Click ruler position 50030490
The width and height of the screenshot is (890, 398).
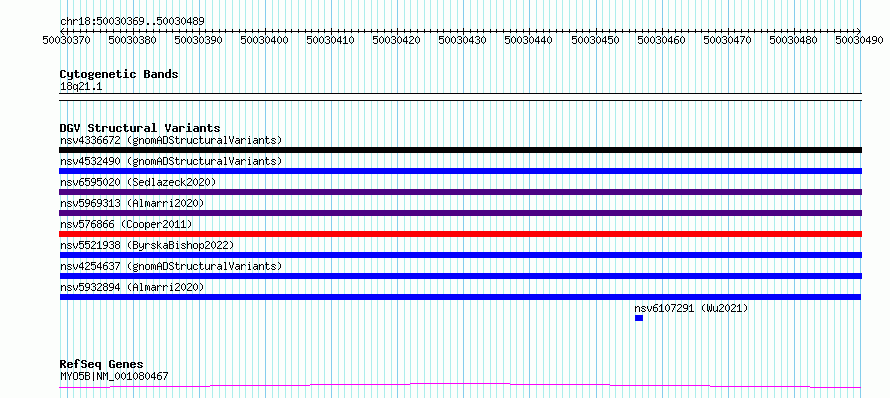(859, 40)
